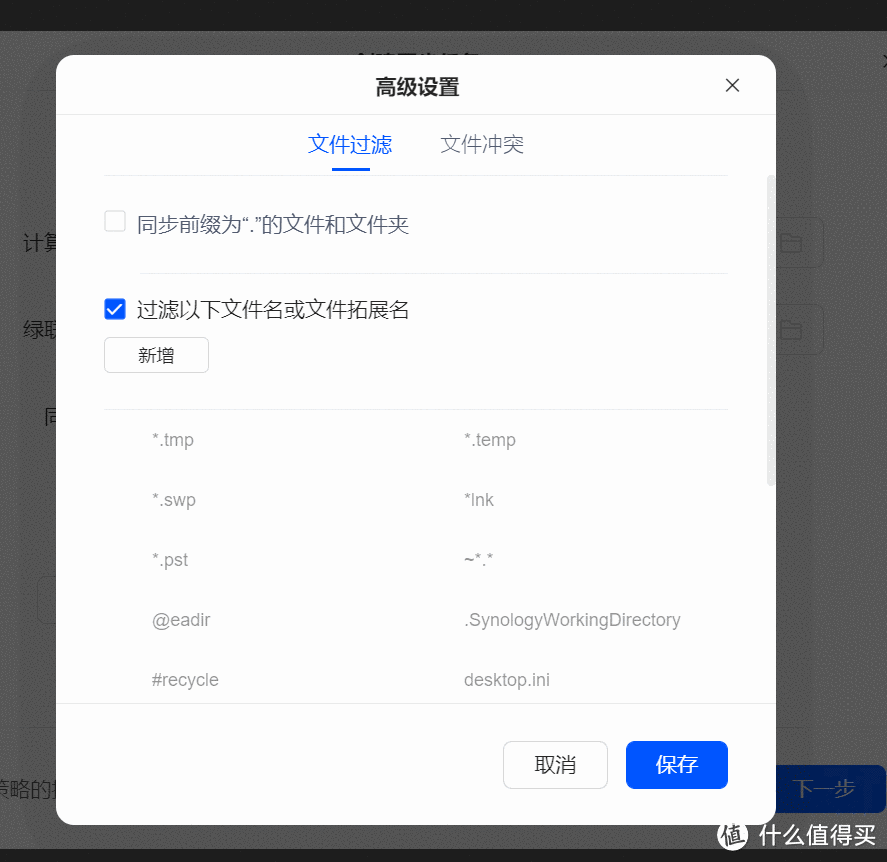Select the *.tmp filter entry

click(x=173, y=439)
